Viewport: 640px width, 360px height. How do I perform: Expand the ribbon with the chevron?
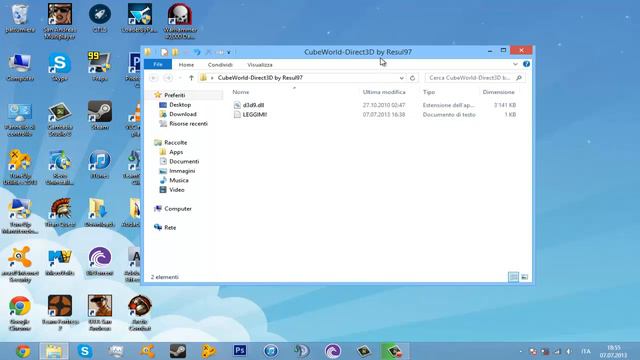click(515, 64)
